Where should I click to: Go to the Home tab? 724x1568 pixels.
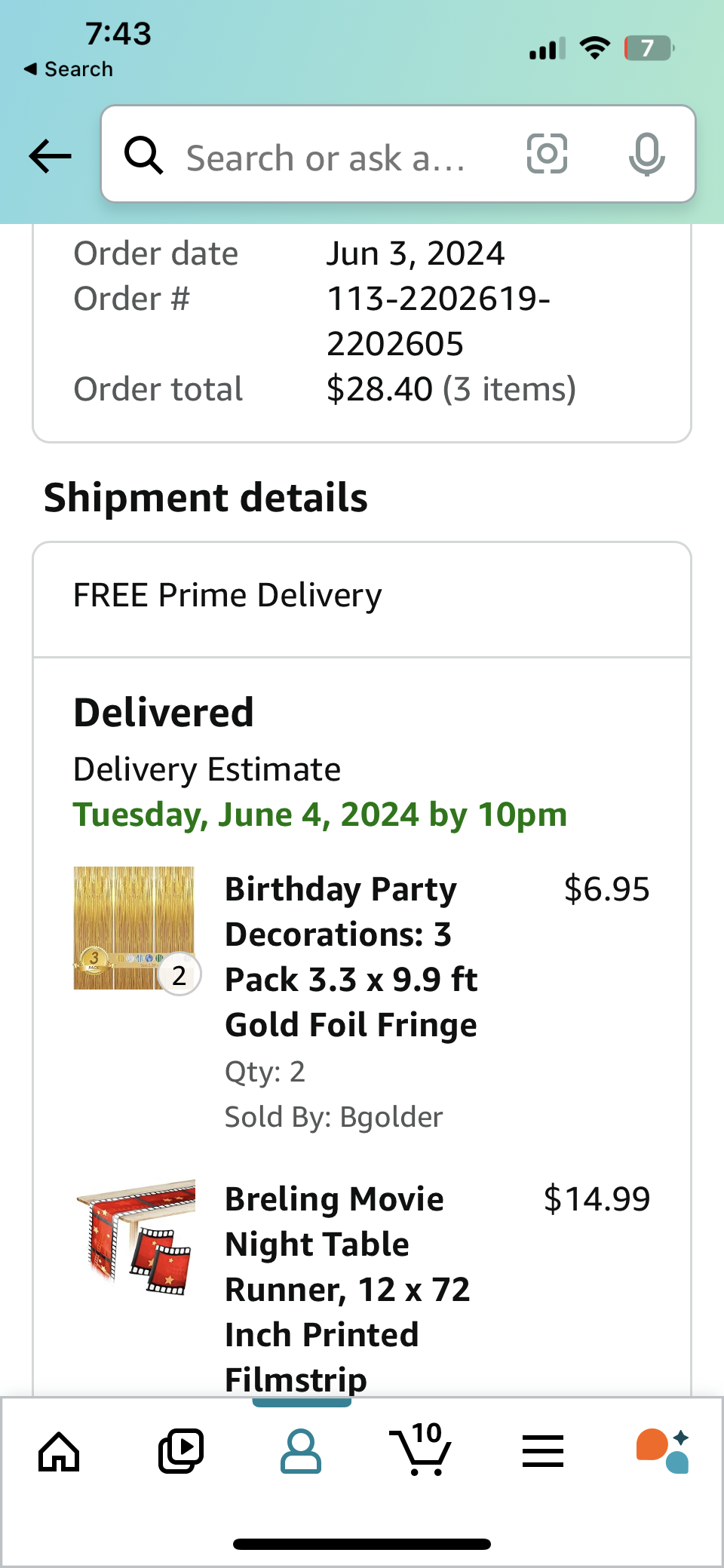(x=59, y=1451)
